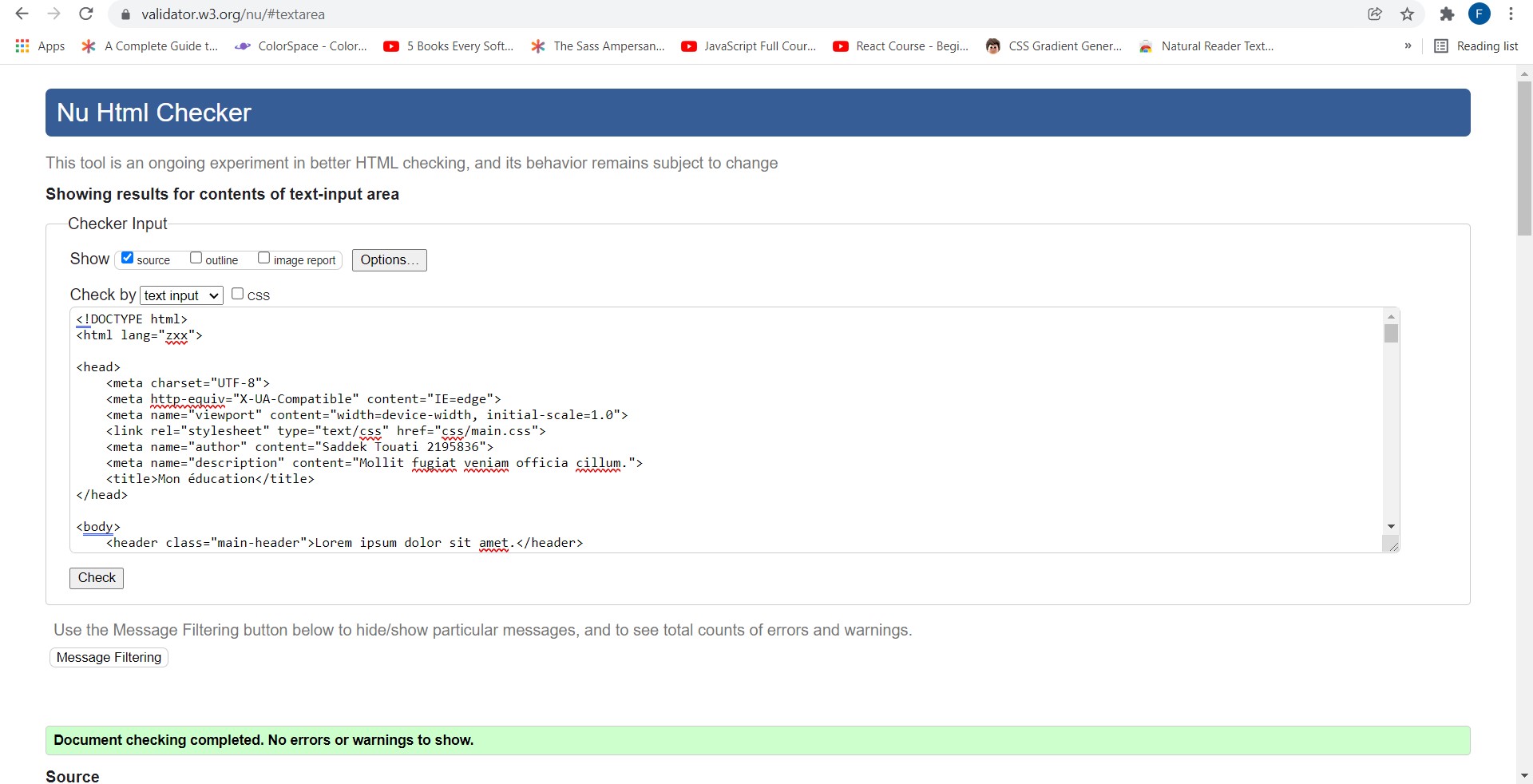Viewport: 1533px width, 784px height.
Task: Open the Chrome profile avatar
Action: (1479, 14)
